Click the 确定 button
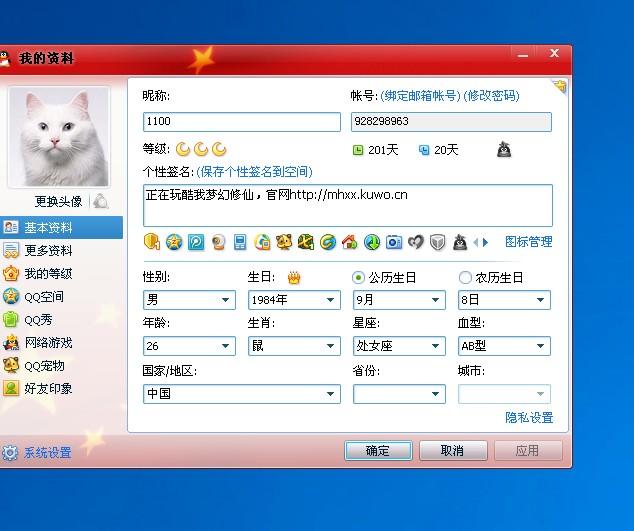The height and width of the screenshot is (531, 634). pyautogui.click(x=378, y=450)
